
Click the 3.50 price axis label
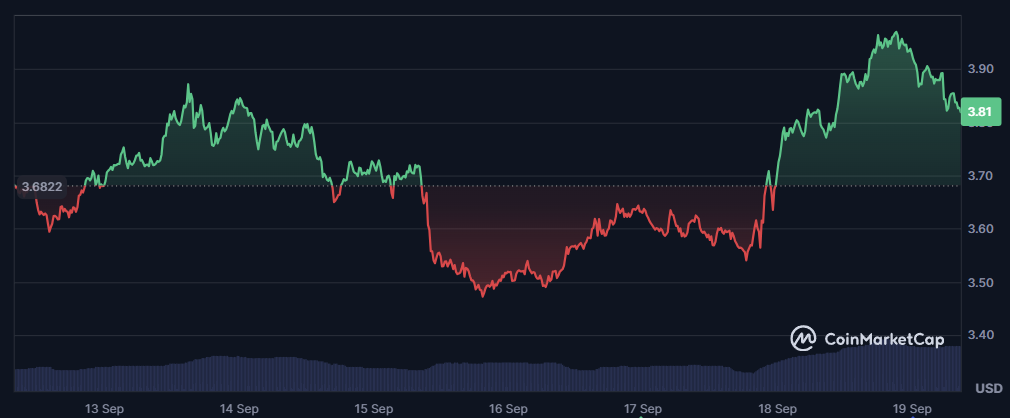pyautogui.click(x=980, y=282)
